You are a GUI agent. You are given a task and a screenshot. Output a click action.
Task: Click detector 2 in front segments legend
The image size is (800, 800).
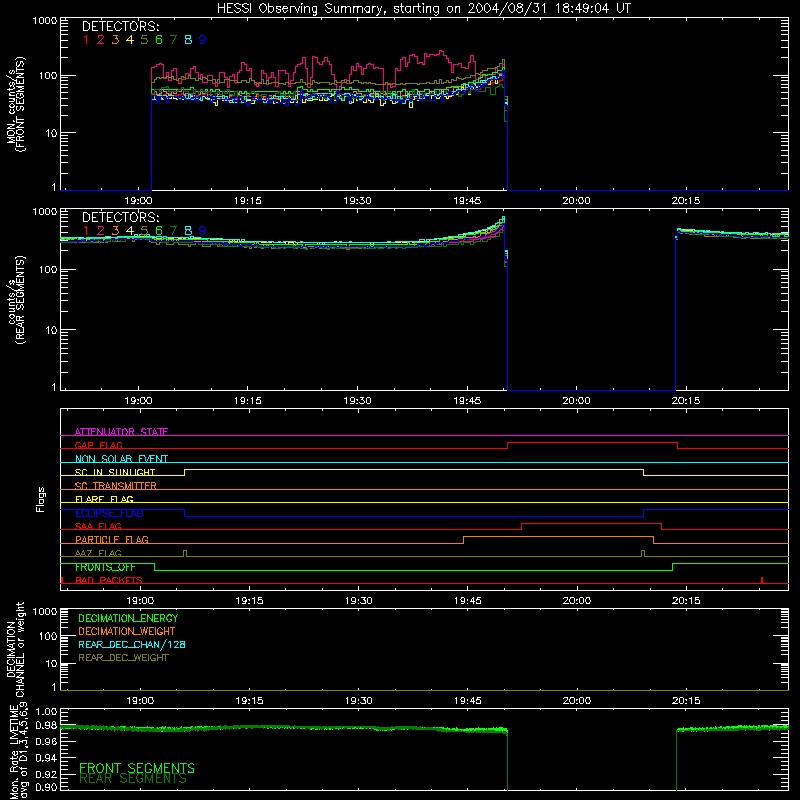tap(101, 40)
